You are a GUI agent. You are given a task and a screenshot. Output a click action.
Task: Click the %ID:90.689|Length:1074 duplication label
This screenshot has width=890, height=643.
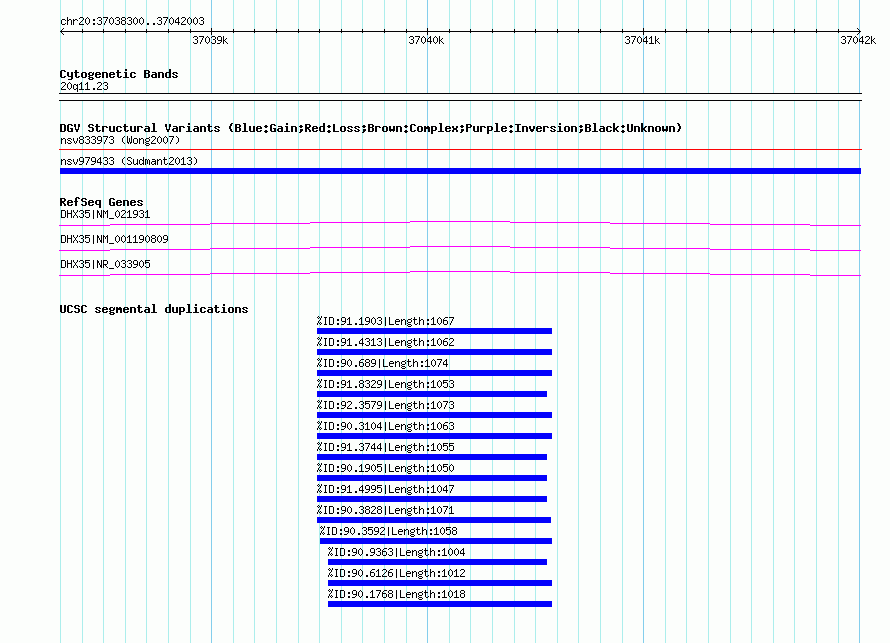(383, 363)
